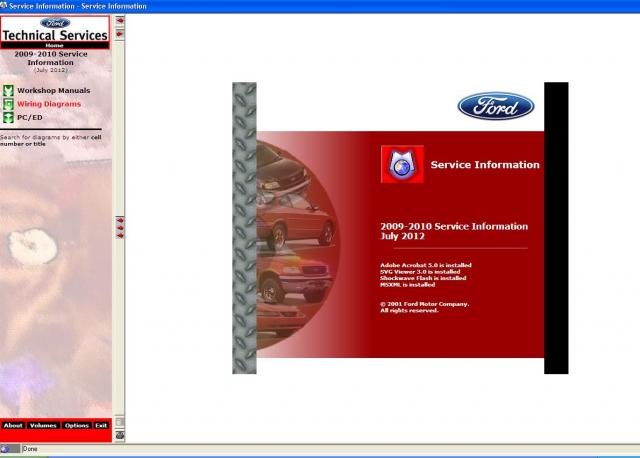Click the 'Service Information' heading on the splash

[485, 165]
